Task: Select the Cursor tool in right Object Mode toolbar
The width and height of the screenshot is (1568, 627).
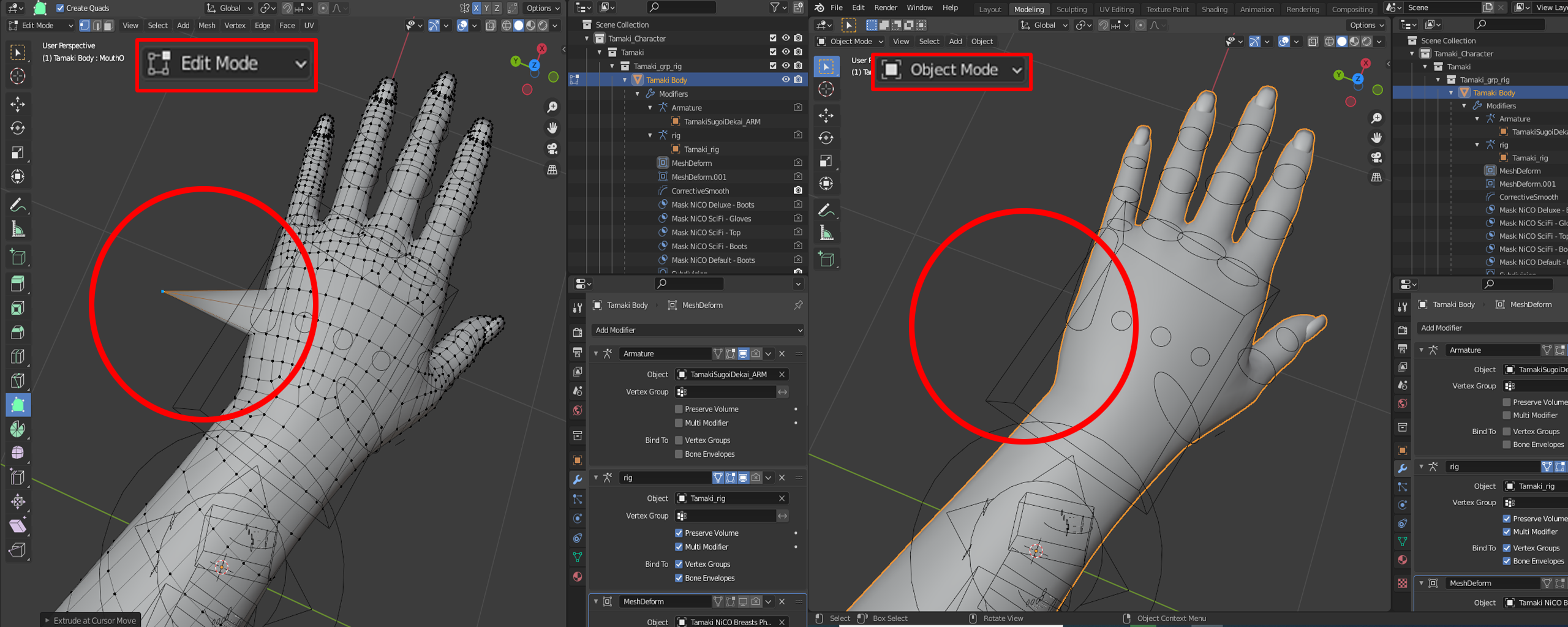Action: tap(826, 89)
